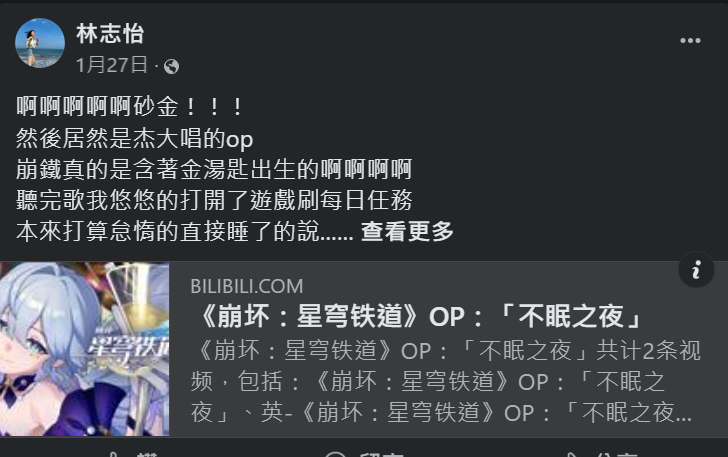Click the BILIBILI.COM source label

[247, 286]
